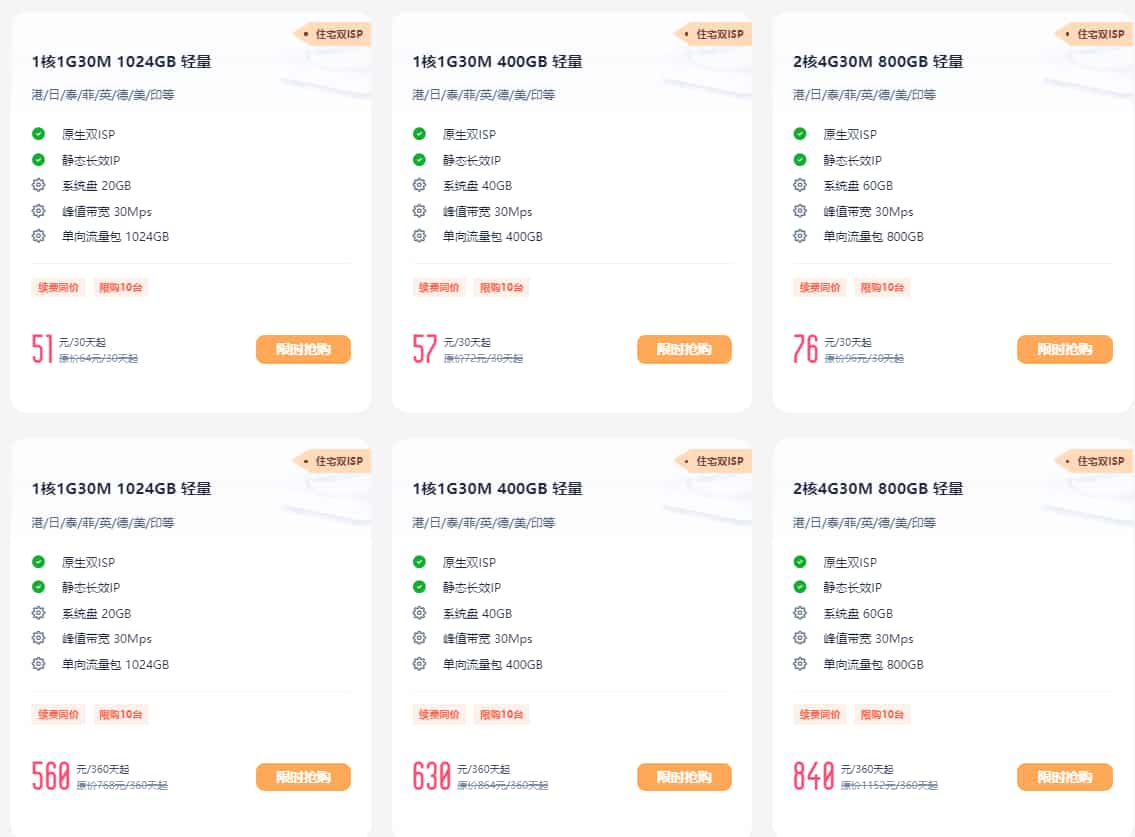Click green check beside 静态长效IP in 57元 card
1135x837 pixels.
tap(419, 160)
